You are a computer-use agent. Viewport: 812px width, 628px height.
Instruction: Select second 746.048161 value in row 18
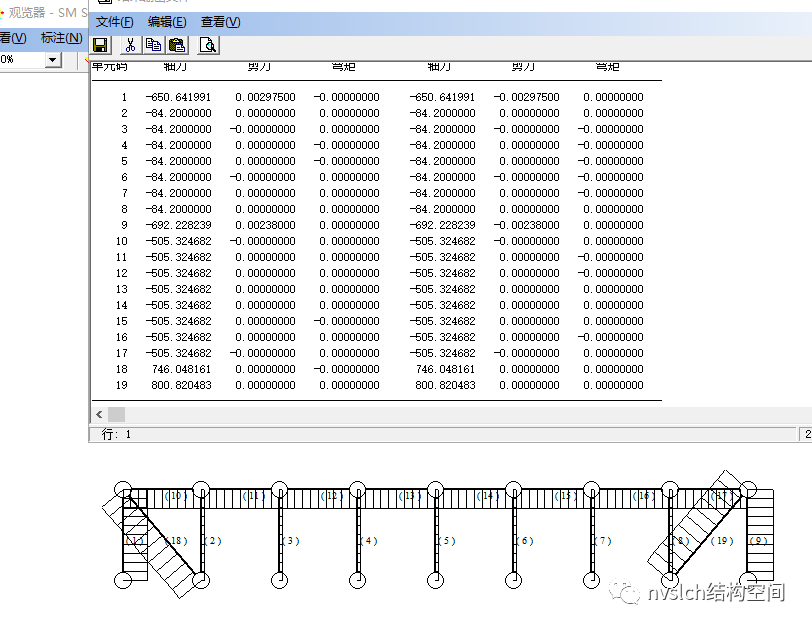(x=445, y=369)
